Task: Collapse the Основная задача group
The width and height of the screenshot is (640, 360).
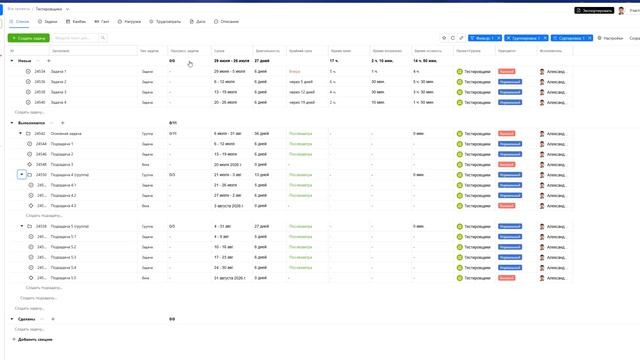Action: [20, 133]
